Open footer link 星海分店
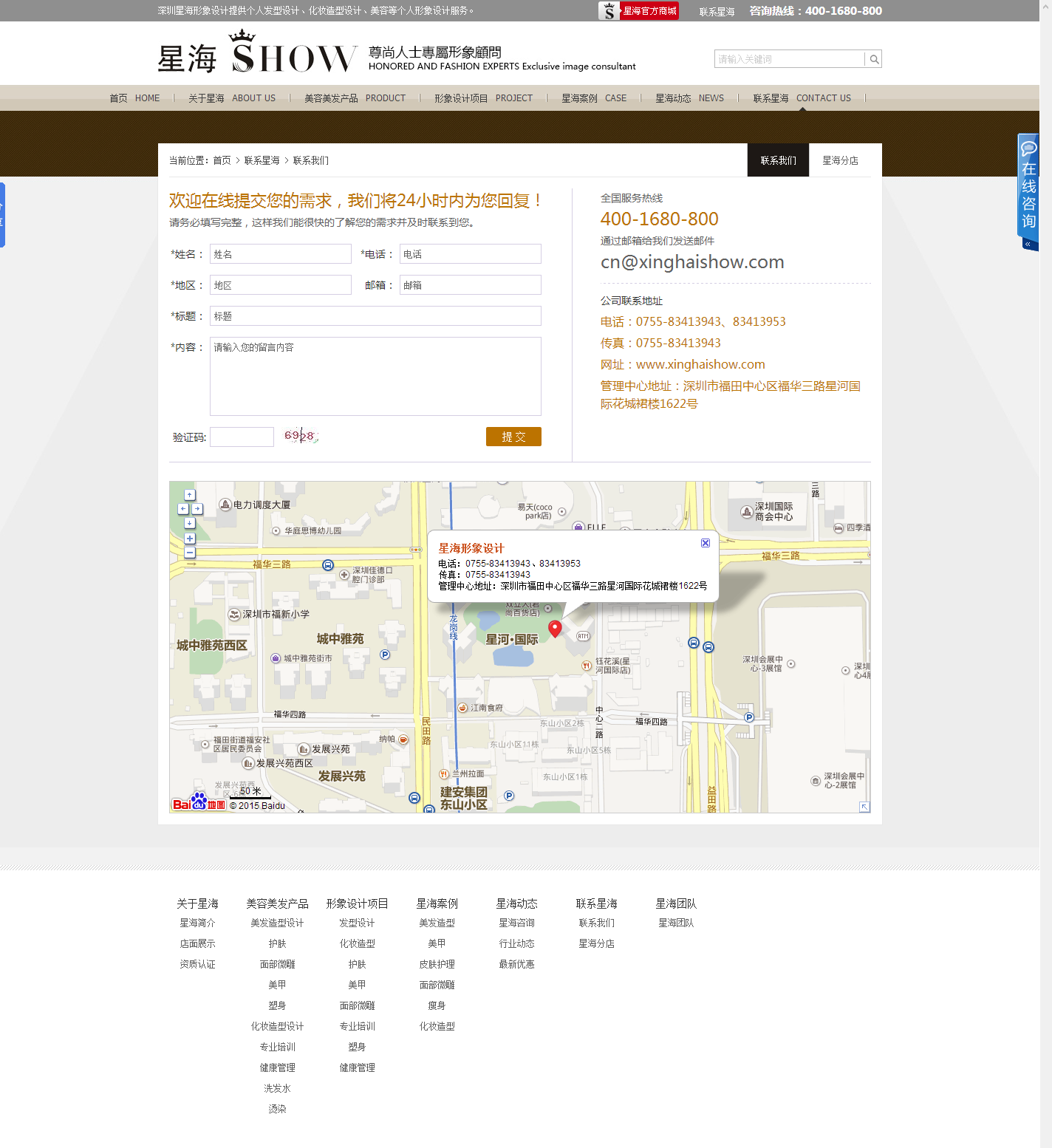 coord(596,943)
